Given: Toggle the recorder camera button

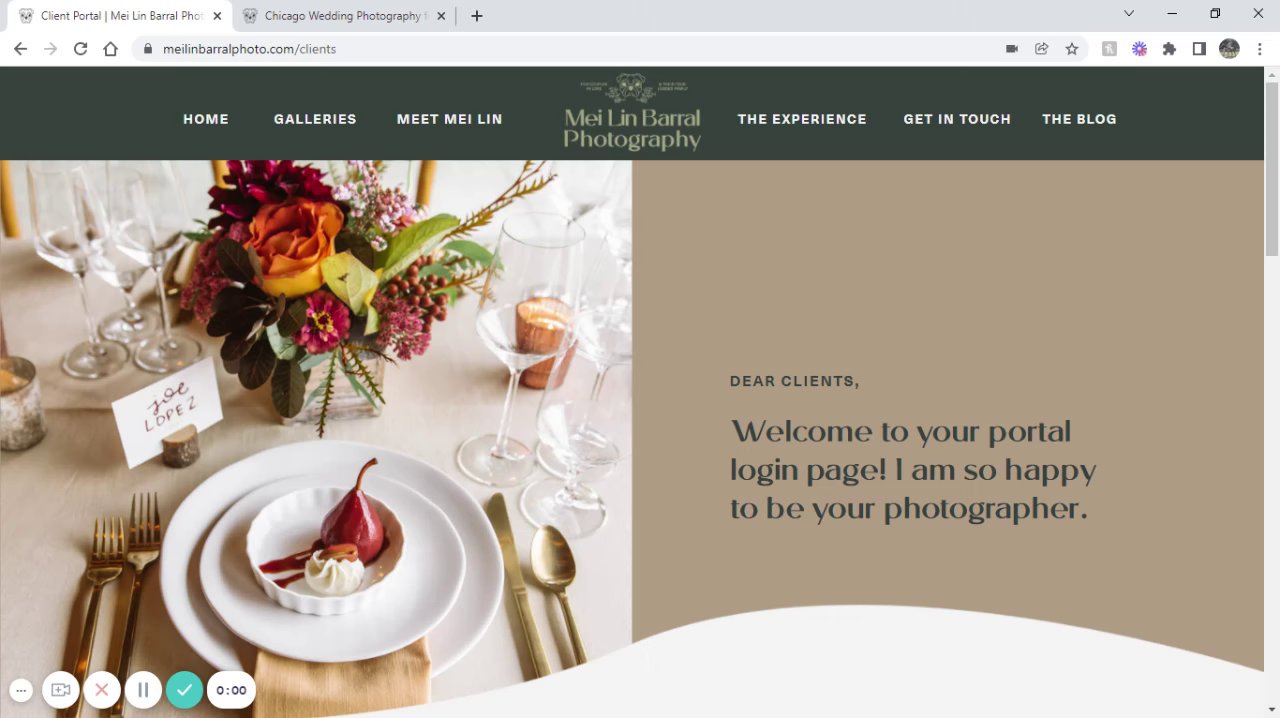Looking at the screenshot, I should click(60, 690).
